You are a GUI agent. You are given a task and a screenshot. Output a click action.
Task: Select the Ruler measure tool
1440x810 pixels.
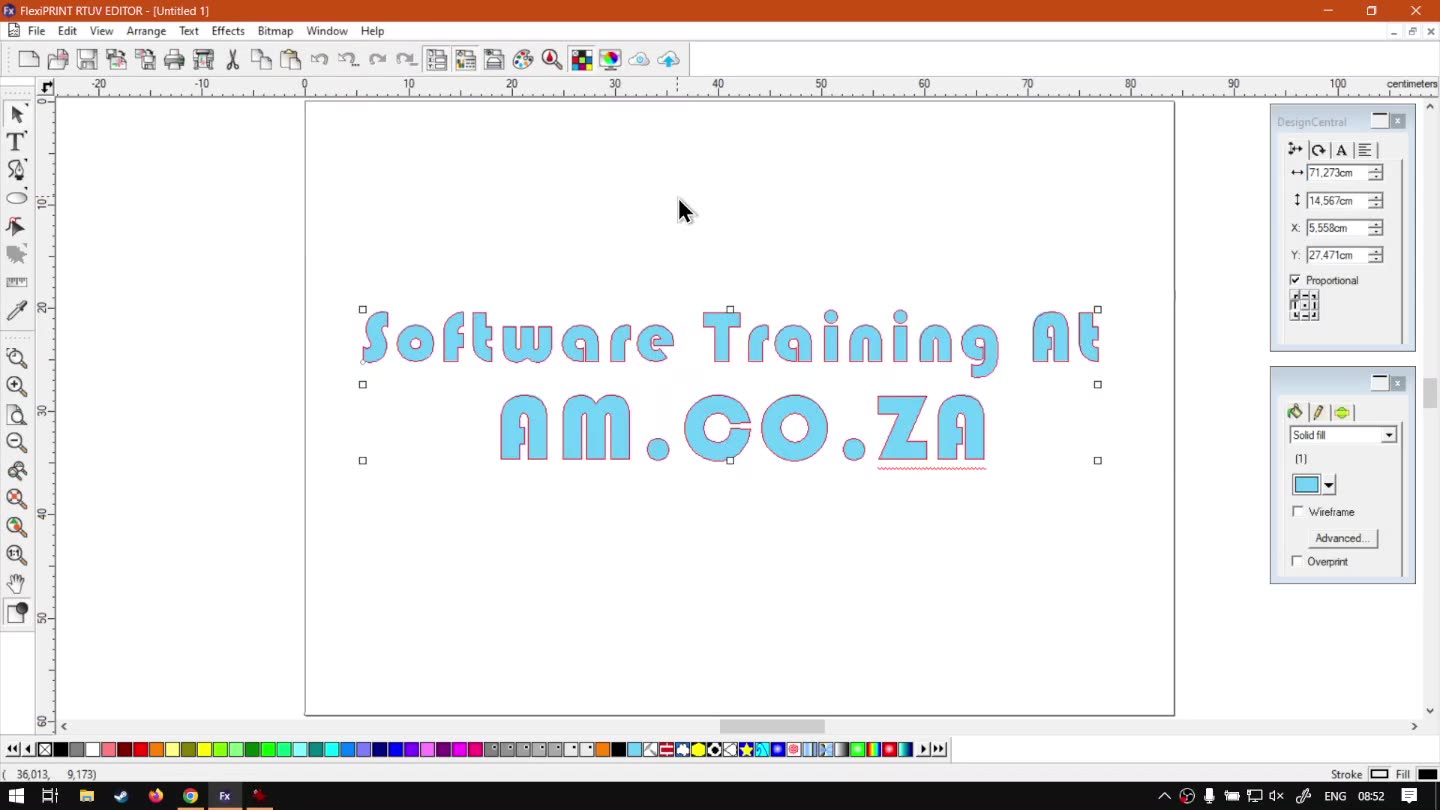point(16,283)
